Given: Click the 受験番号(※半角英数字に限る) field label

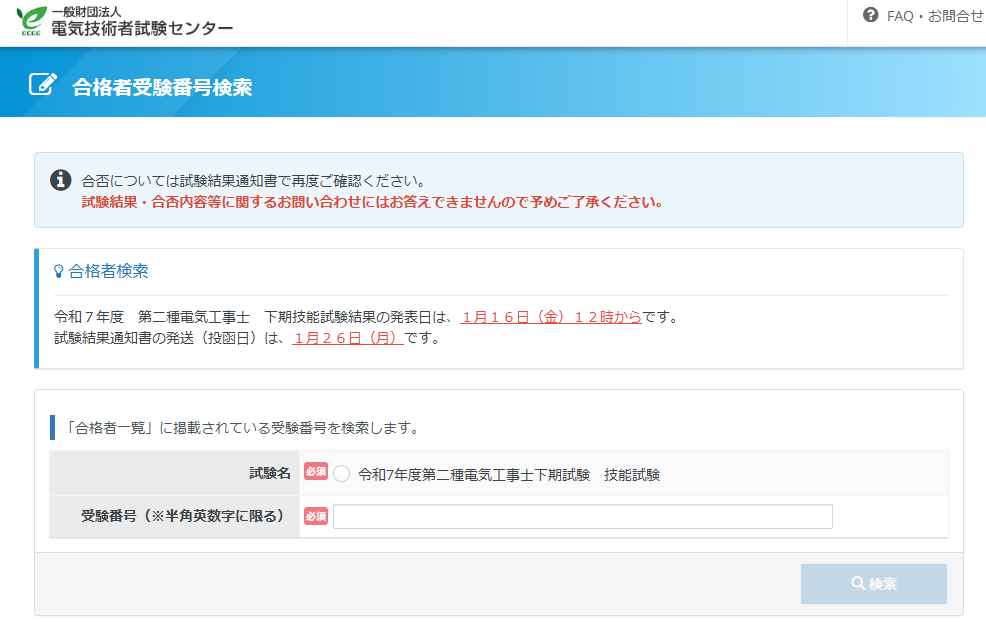Looking at the screenshot, I should click(x=183, y=516).
